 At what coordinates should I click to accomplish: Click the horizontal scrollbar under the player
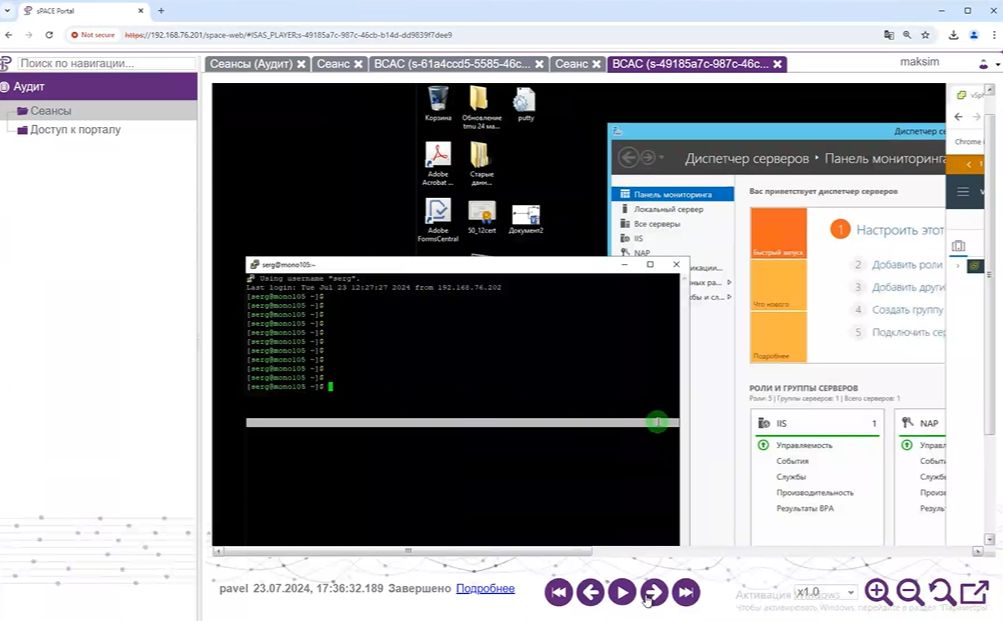click(x=407, y=551)
